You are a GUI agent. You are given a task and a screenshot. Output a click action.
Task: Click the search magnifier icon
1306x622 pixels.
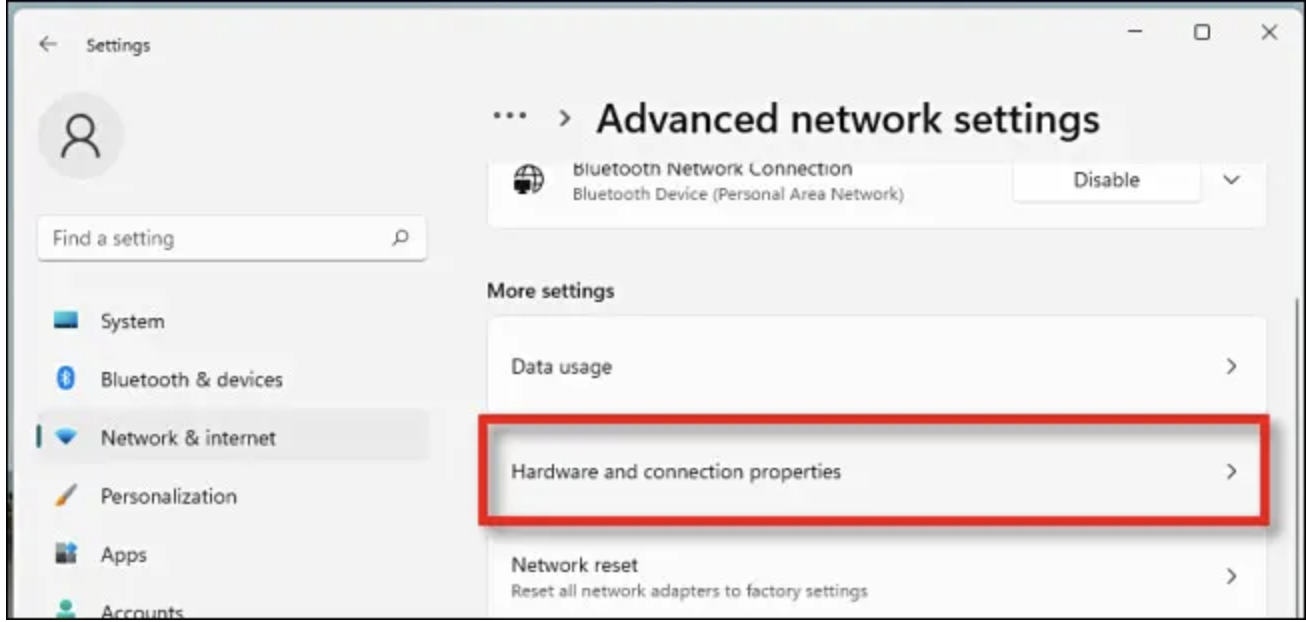click(400, 238)
